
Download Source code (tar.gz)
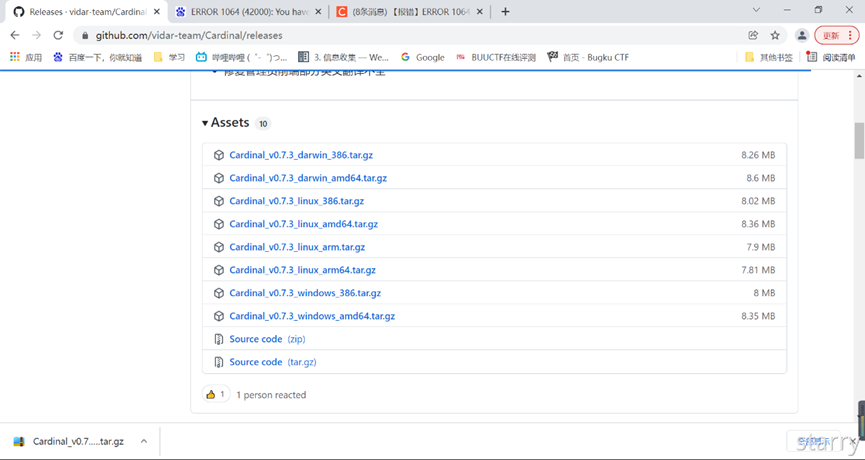(x=273, y=362)
